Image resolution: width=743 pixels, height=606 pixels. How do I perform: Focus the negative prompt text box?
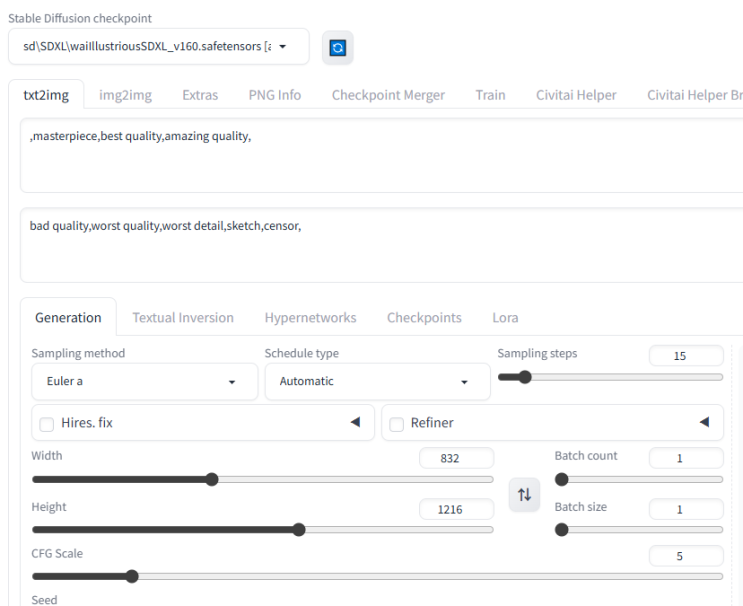381,245
